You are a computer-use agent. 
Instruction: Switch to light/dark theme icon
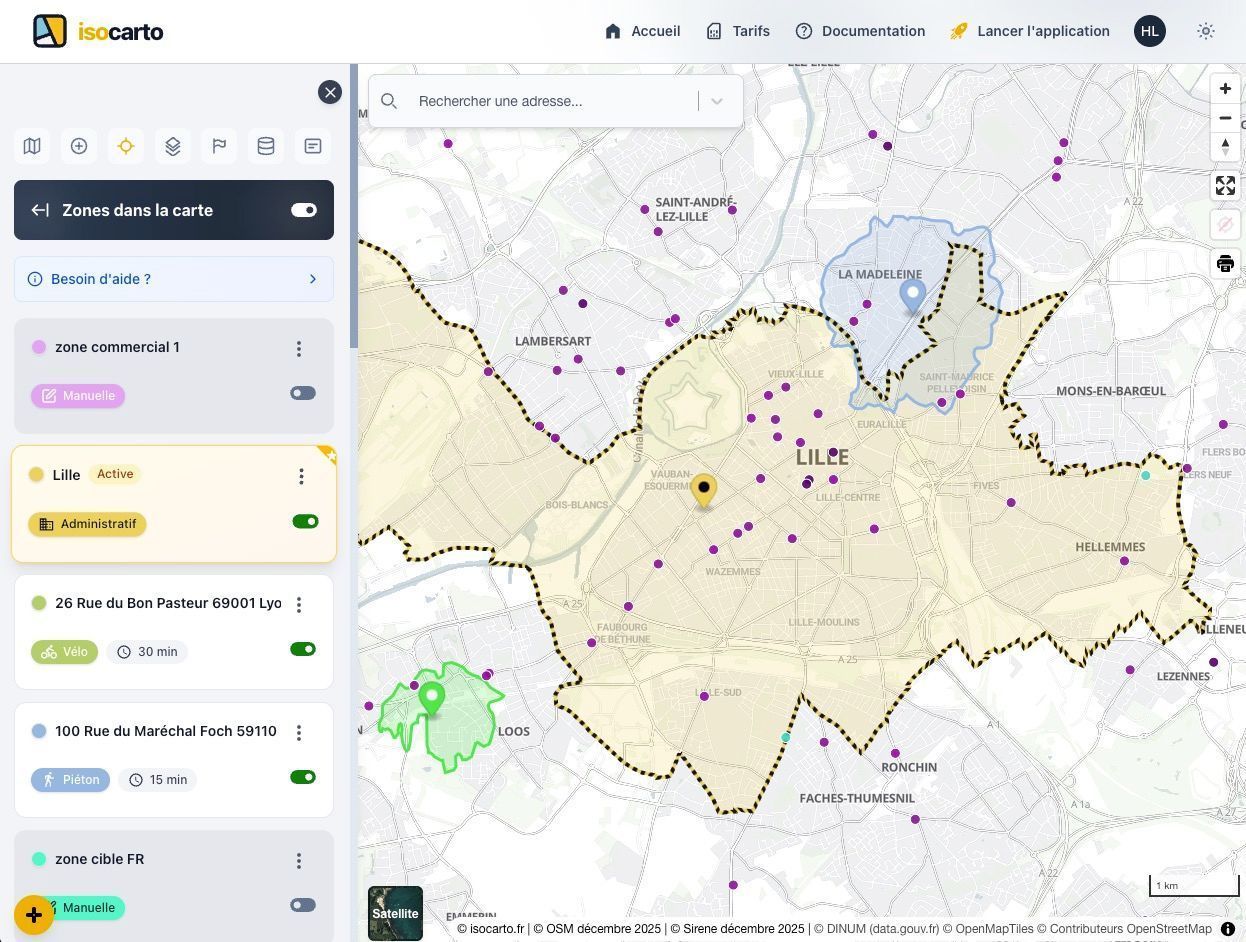pyautogui.click(x=1206, y=31)
